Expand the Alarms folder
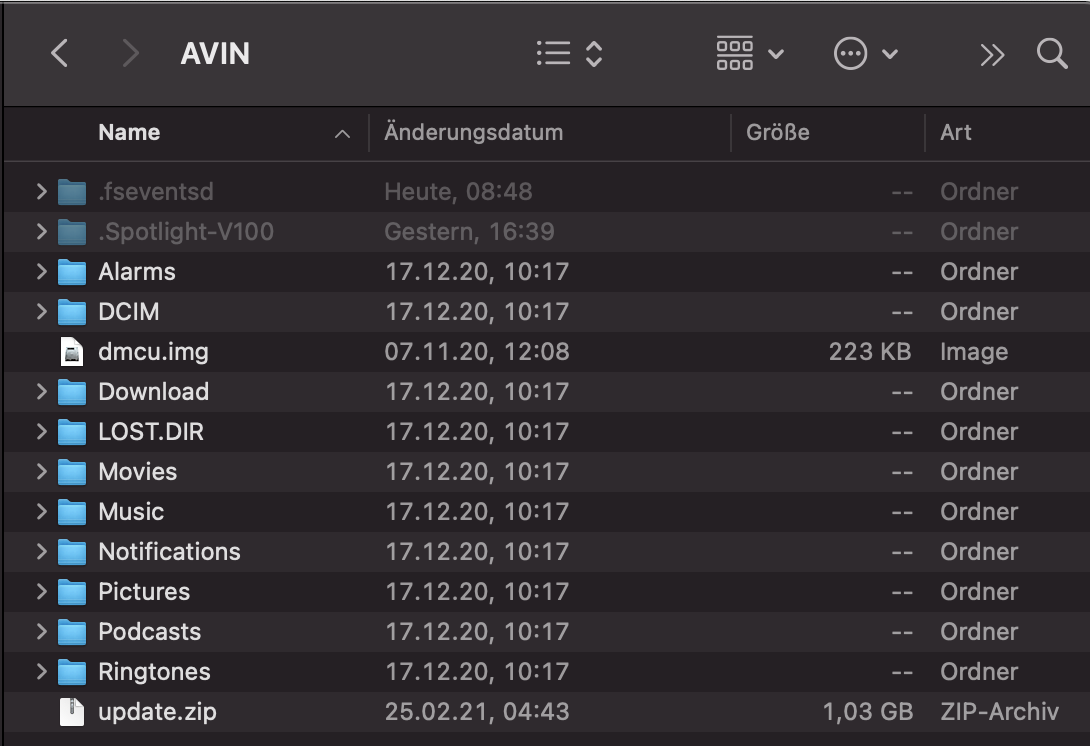 coord(42,271)
